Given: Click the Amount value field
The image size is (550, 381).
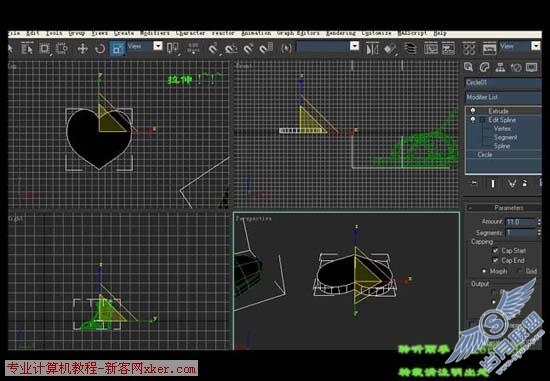Looking at the screenshot, I should tap(521, 222).
